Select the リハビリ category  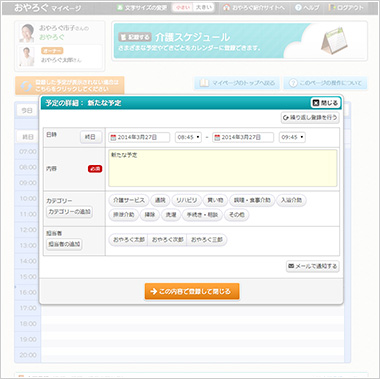tap(186, 200)
